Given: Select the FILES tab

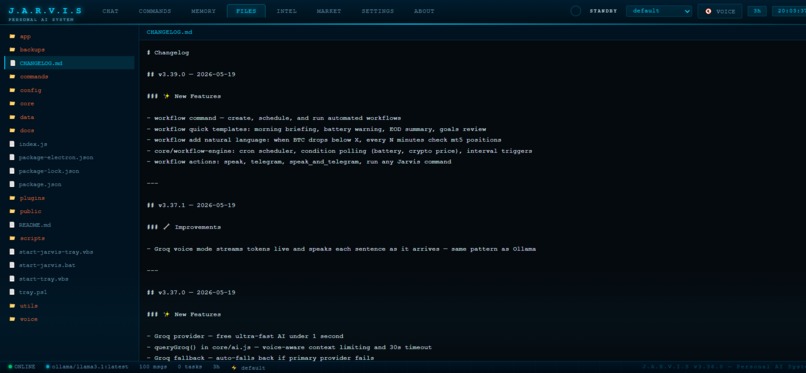Looking at the screenshot, I should point(246,11).
